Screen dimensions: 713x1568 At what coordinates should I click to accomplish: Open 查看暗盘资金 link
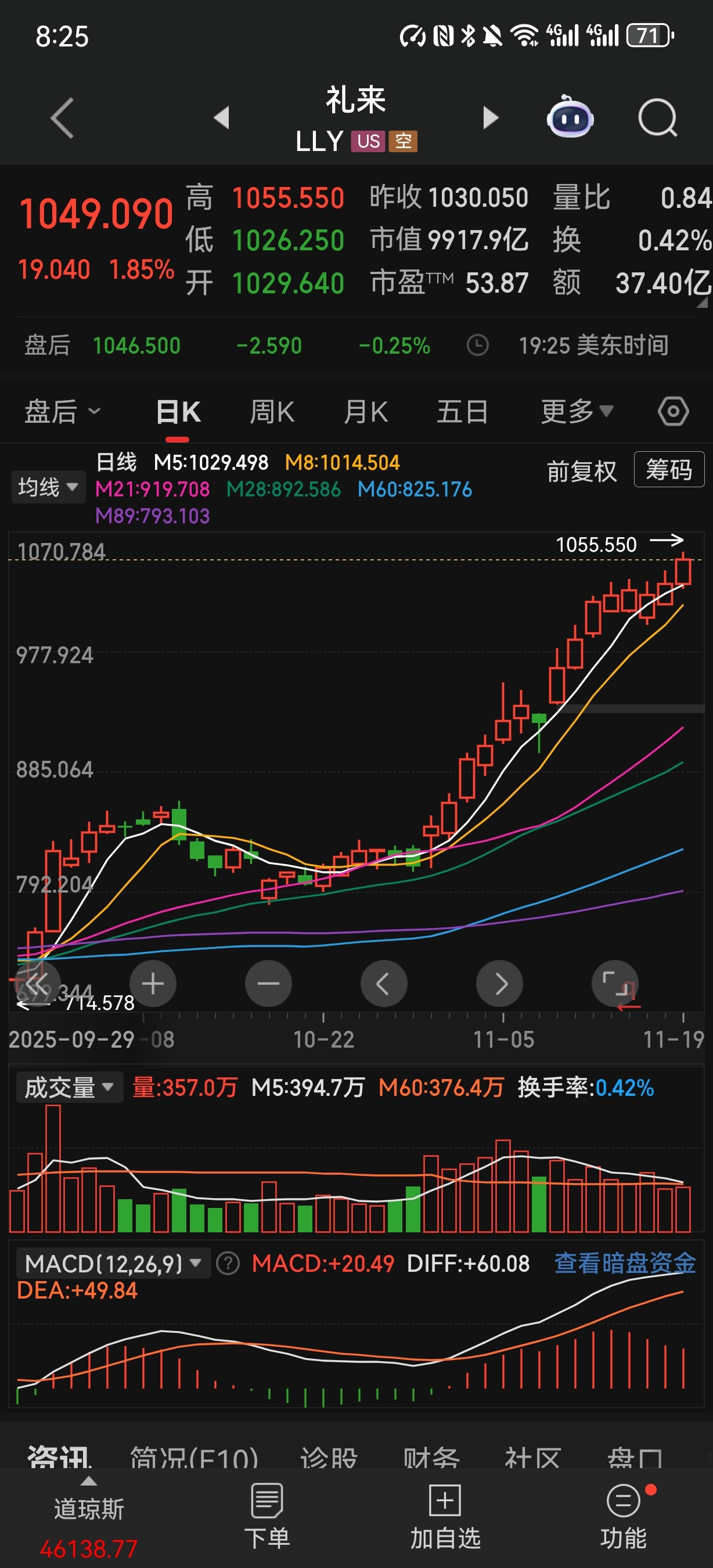click(625, 1264)
